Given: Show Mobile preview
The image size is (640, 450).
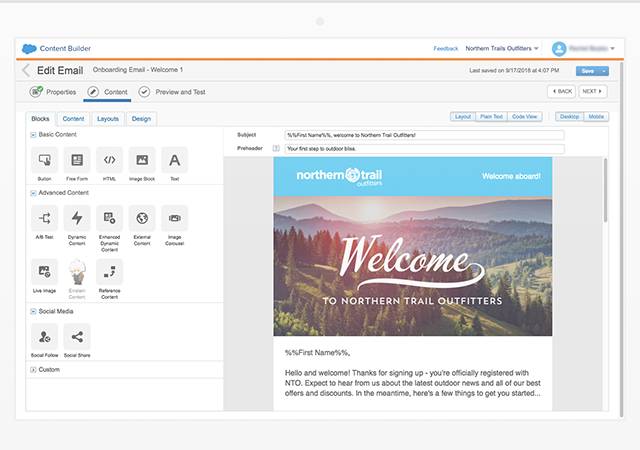Looking at the screenshot, I should pos(596,117).
